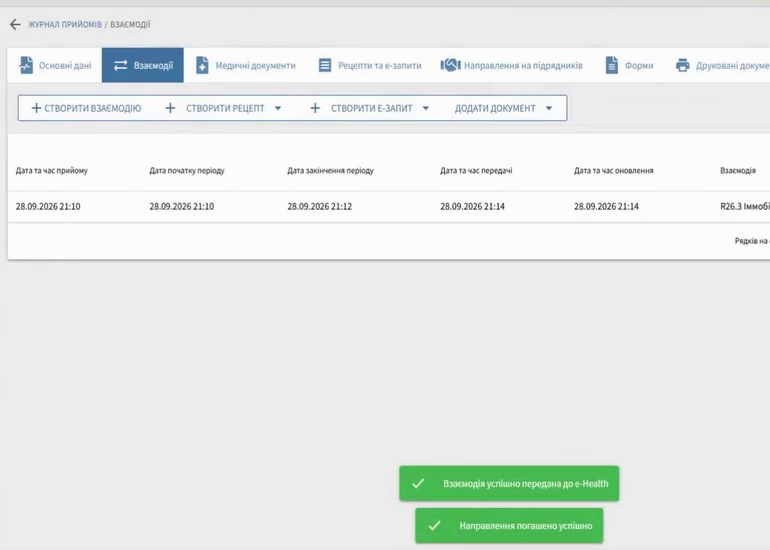Click the Взаємодії swap arrows icon

[120, 65]
